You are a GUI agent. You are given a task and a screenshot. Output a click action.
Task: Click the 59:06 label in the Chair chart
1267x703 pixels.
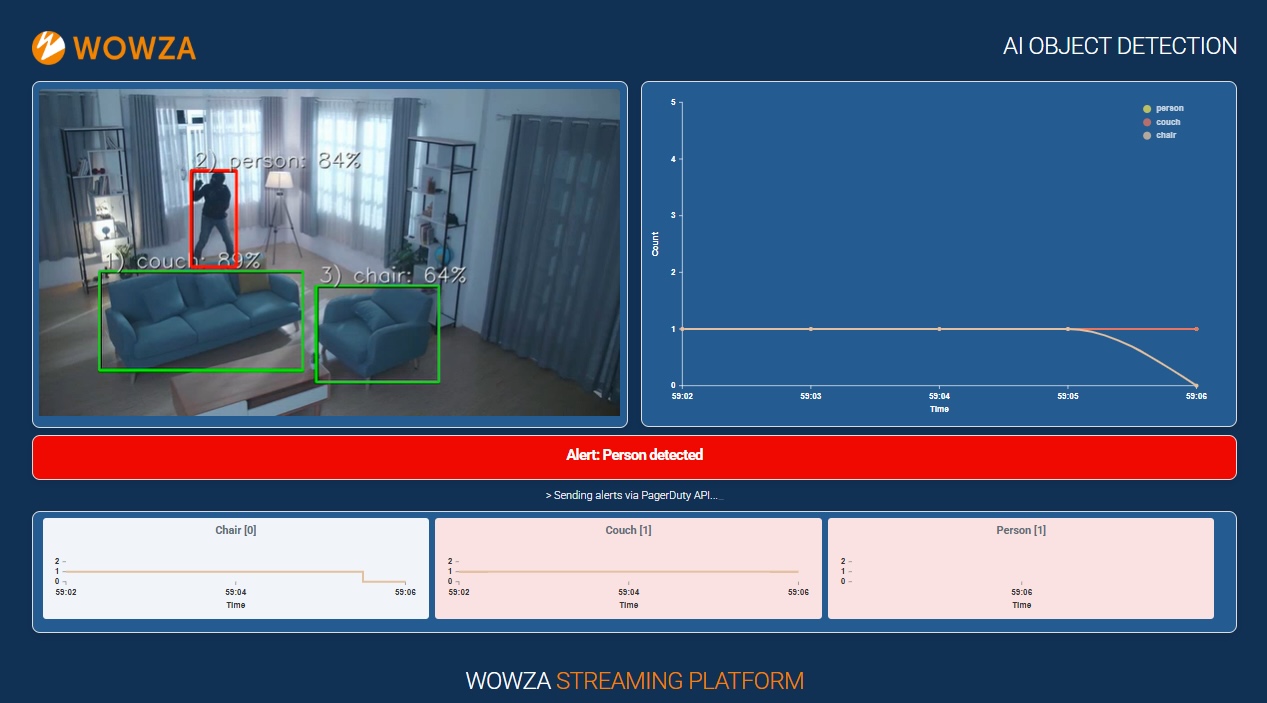(x=405, y=592)
